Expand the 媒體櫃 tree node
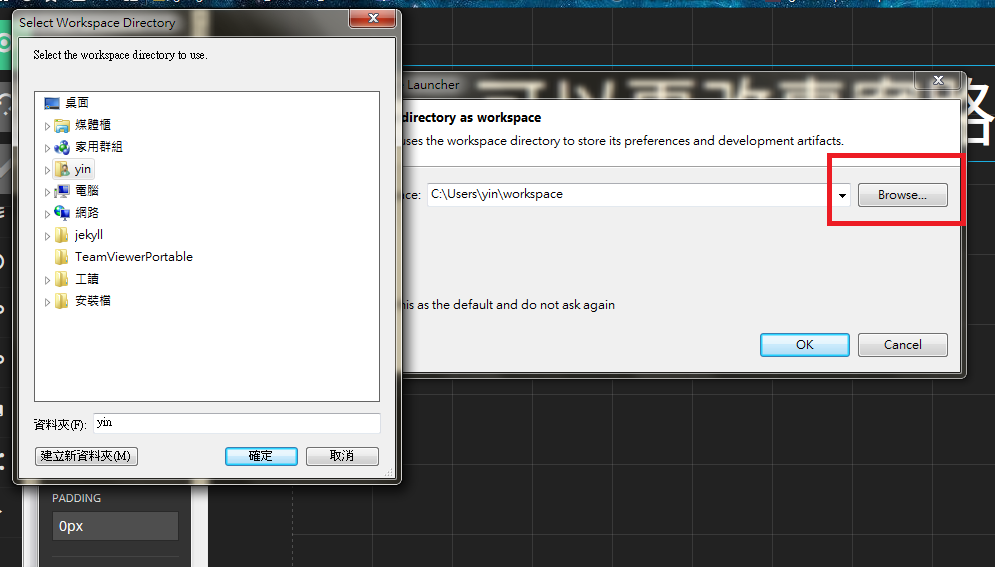This screenshot has width=995, height=567. click(47, 126)
